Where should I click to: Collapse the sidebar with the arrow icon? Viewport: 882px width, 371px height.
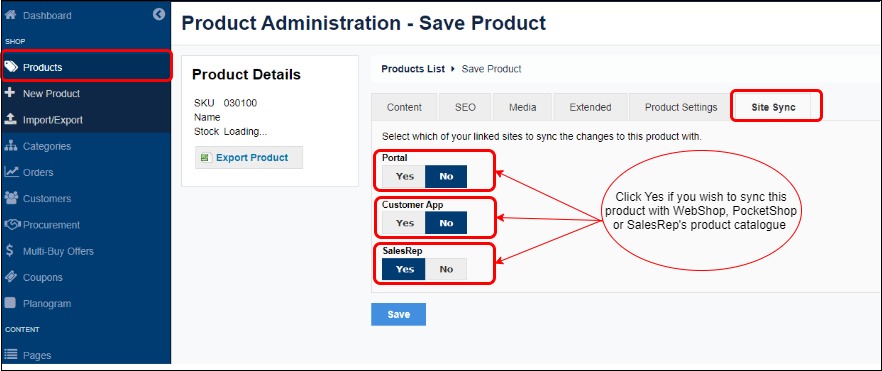159,15
